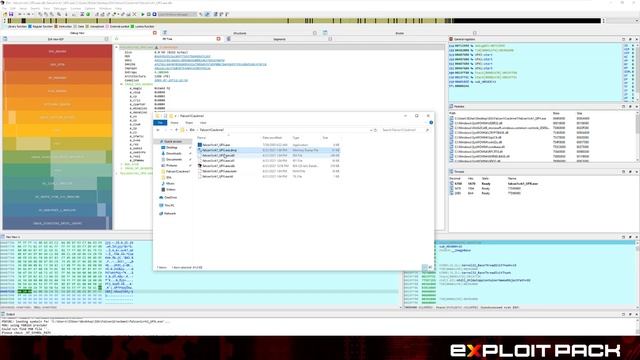Select the Memory Dump File row
Viewport: 640px width, 360px height.
click(268, 150)
